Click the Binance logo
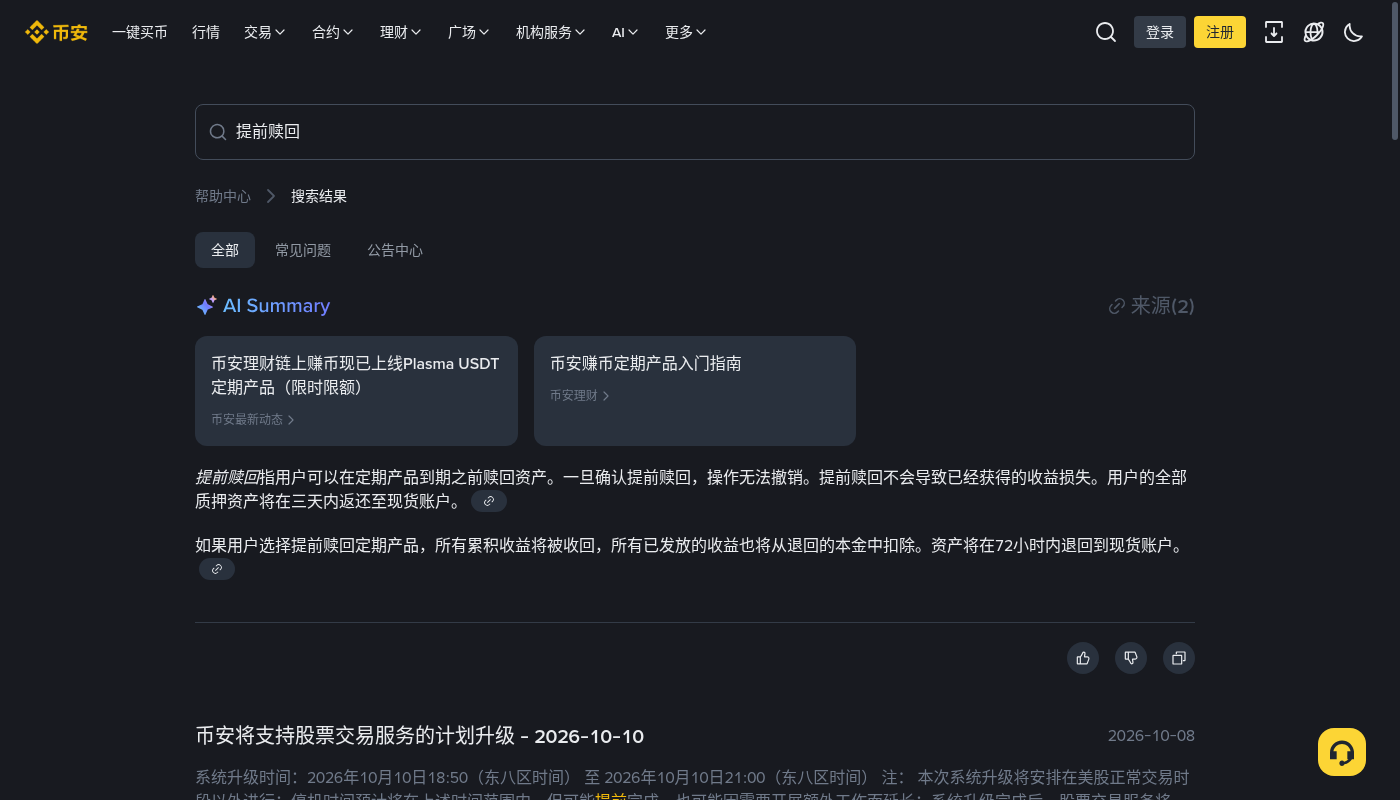The image size is (1400, 800). [x=56, y=32]
